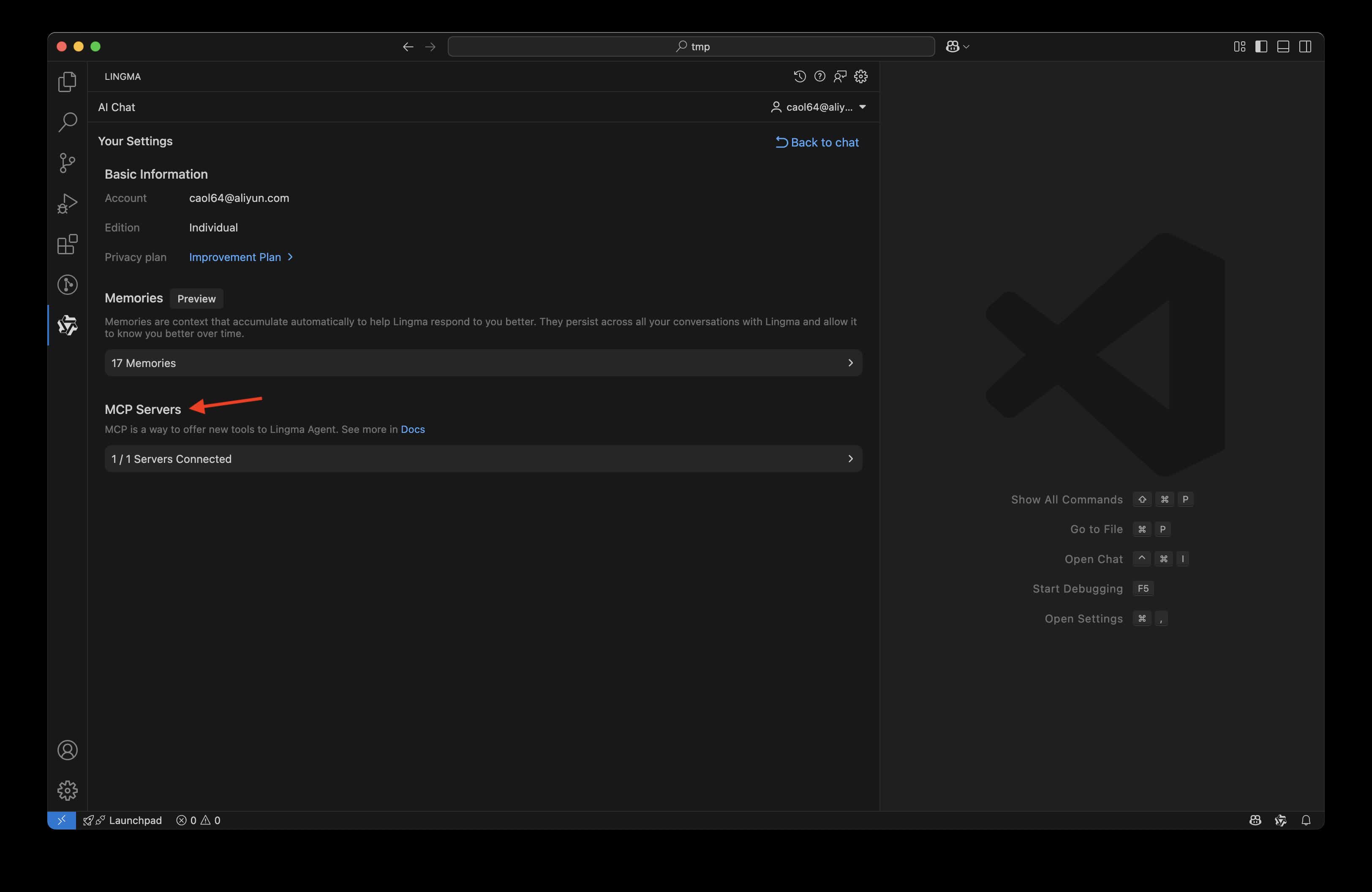
Task: Toggle Secondary Side Bar visibility
Action: click(x=1305, y=47)
